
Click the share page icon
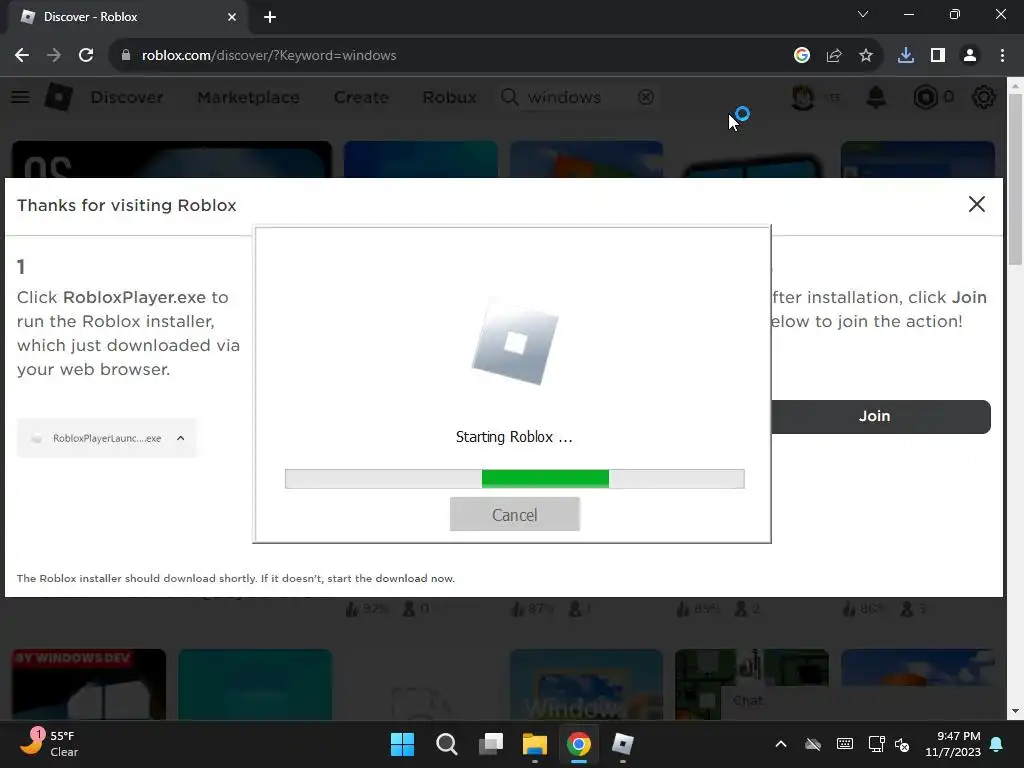[x=834, y=56]
